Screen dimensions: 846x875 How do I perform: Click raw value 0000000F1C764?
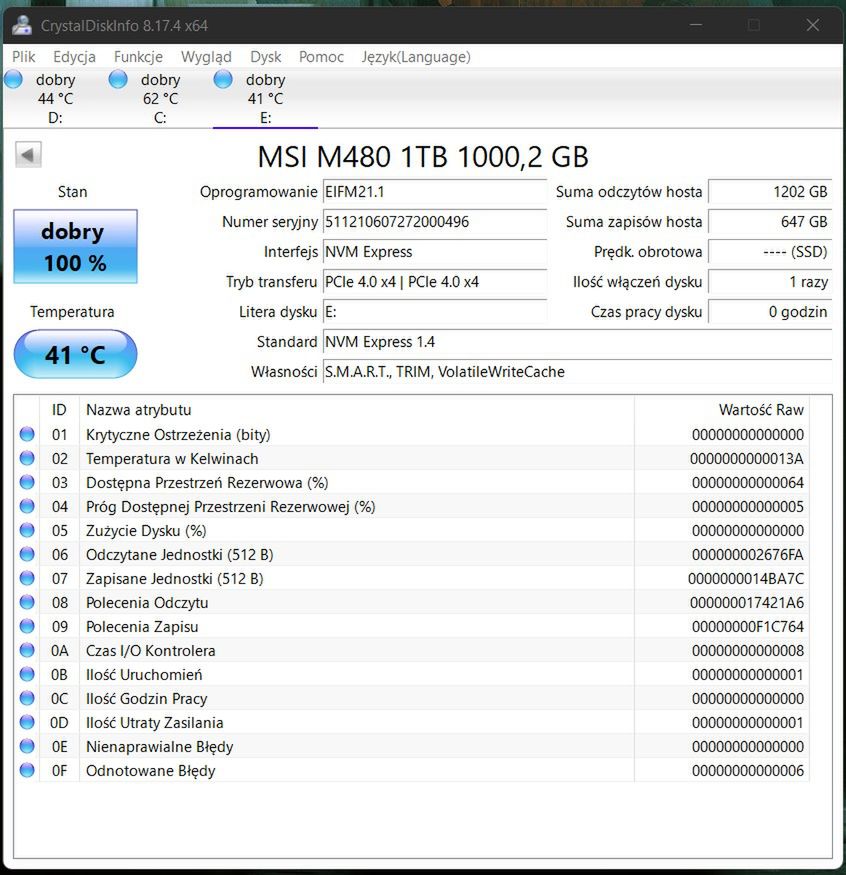748,627
